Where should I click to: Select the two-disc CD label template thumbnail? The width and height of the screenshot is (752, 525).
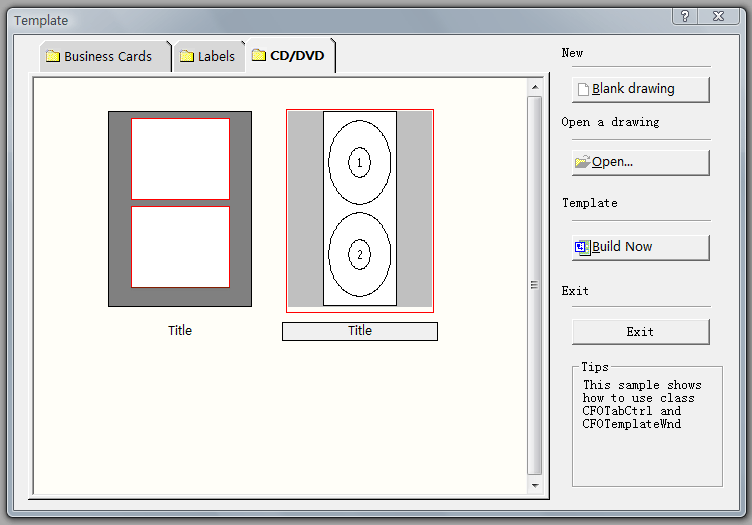(360, 208)
